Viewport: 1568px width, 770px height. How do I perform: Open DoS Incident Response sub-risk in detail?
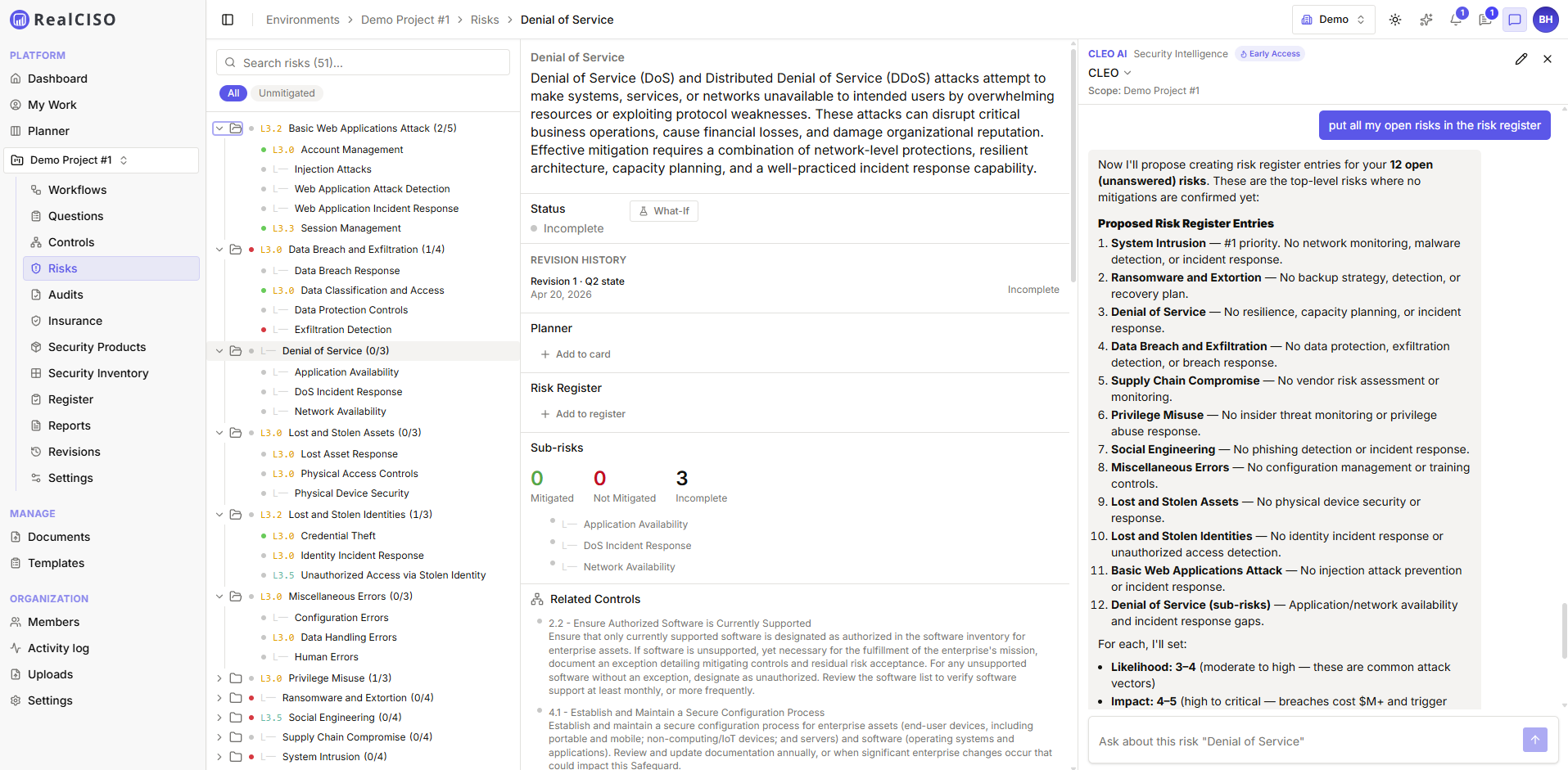point(637,546)
